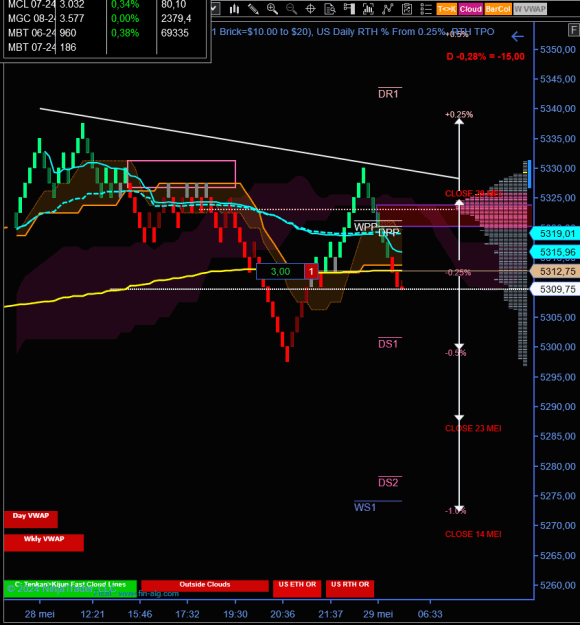Select the MBT 06-24 watchlist row
Screen dimensions: 580x625
(x=104, y=33)
